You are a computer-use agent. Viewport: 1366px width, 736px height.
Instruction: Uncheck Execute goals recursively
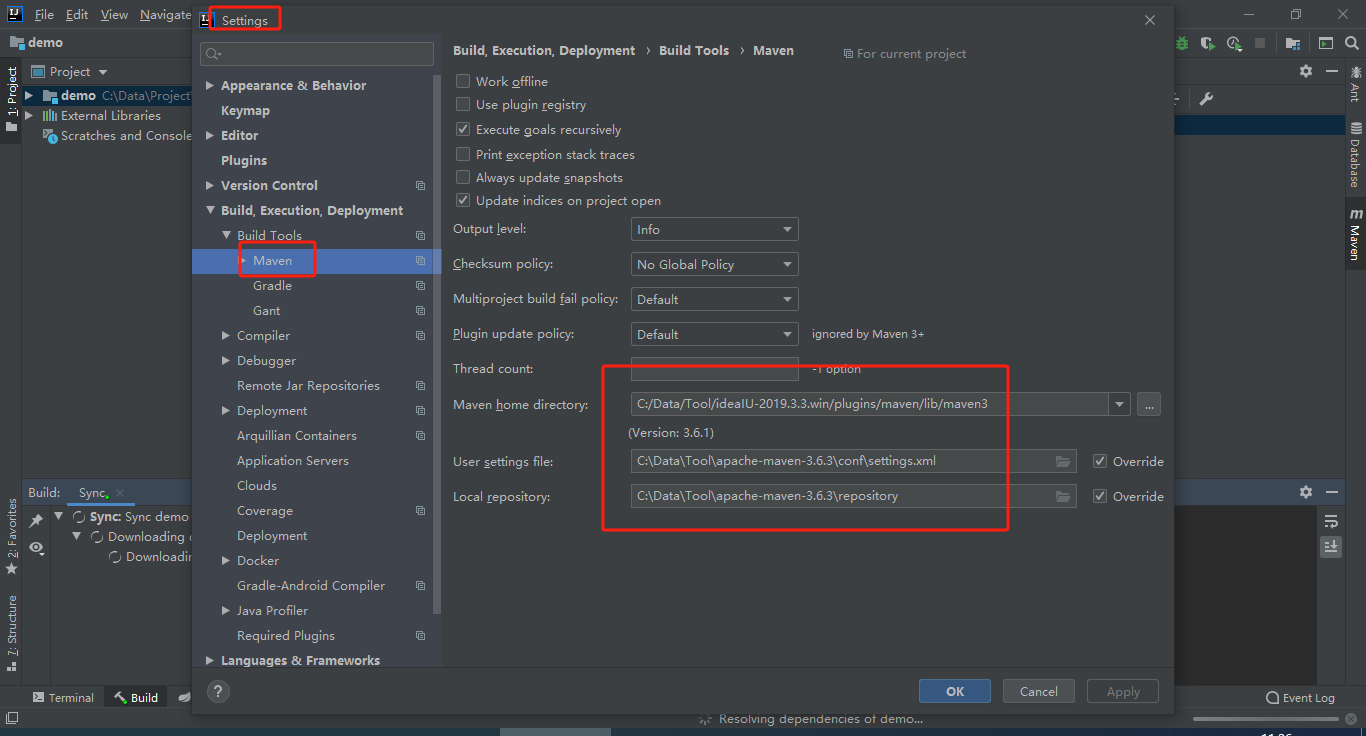(x=463, y=129)
